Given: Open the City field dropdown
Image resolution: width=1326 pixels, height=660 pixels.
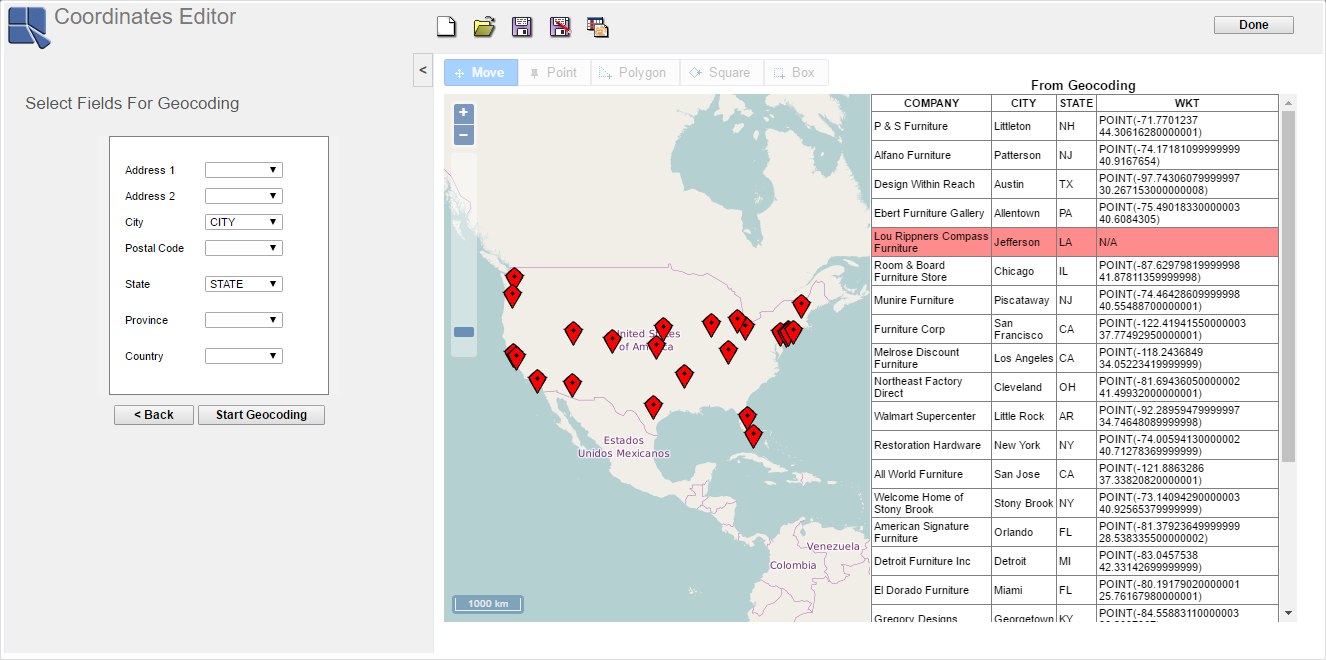Looking at the screenshot, I should (x=244, y=222).
